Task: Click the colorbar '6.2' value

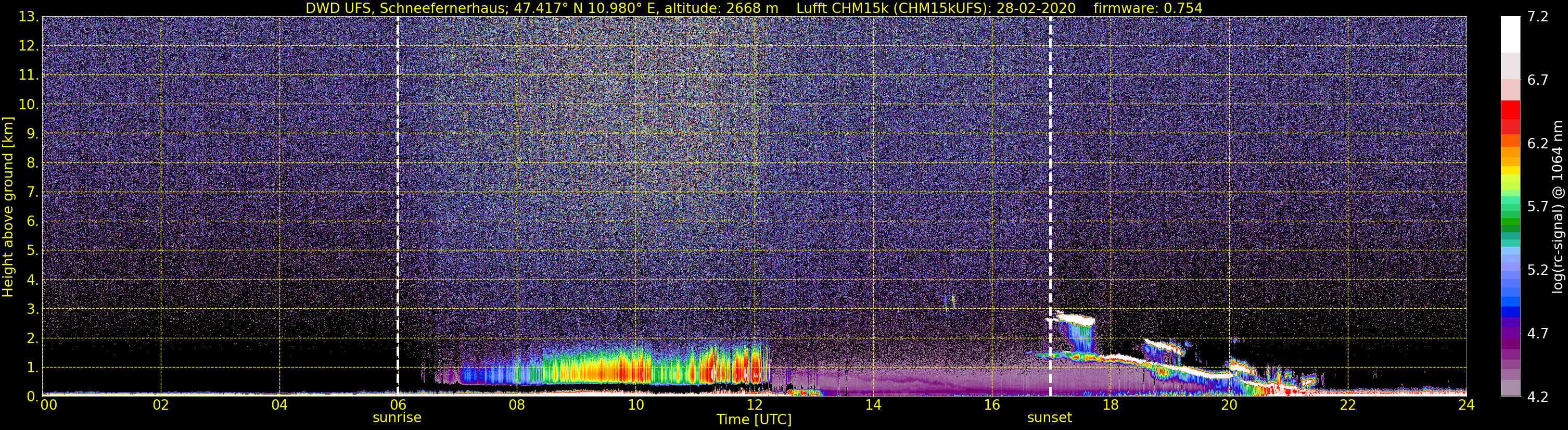Action: pyautogui.click(x=1538, y=143)
